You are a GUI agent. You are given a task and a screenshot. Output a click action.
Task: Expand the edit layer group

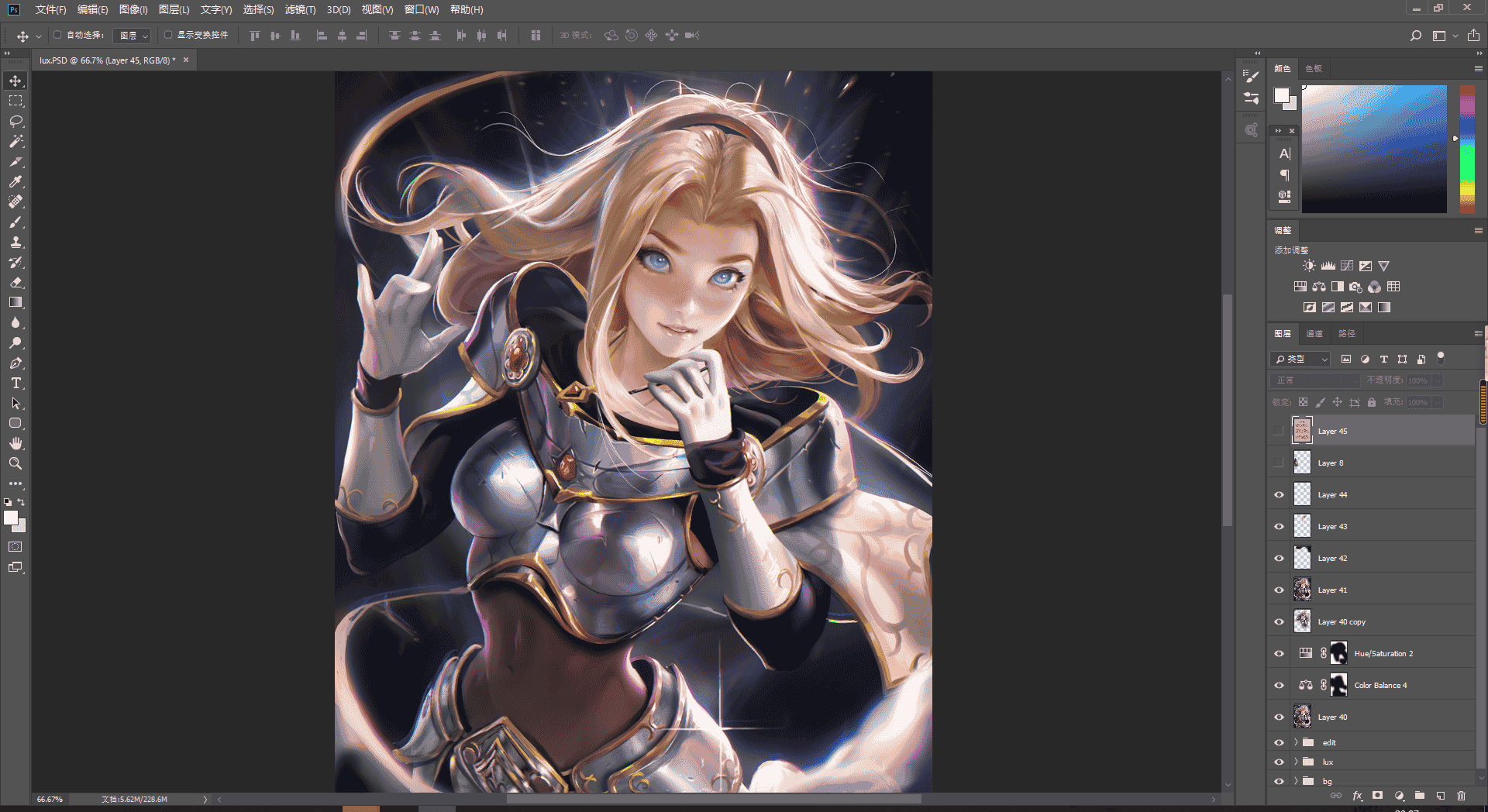pyautogui.click(x=1296, y=742)
